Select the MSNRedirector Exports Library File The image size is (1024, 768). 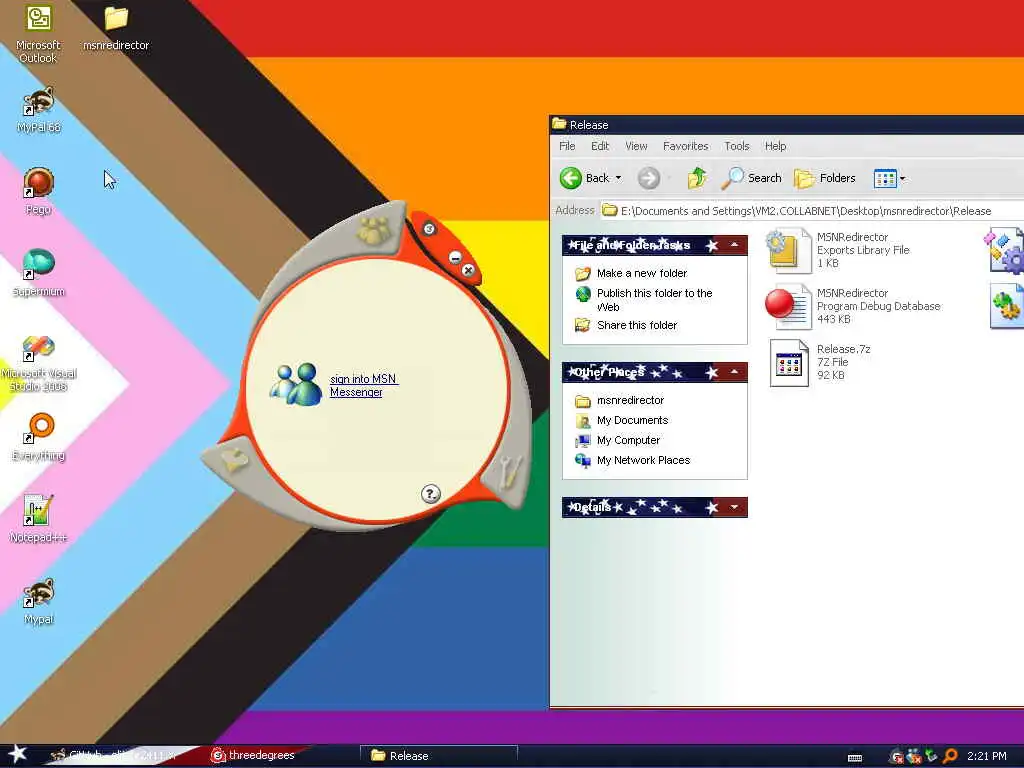click(837, 250)
